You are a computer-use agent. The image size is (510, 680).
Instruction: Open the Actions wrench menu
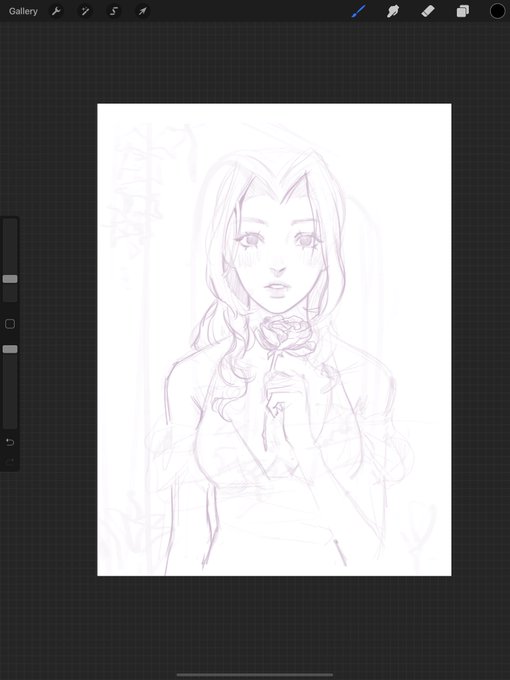click(x=56, y=11)
